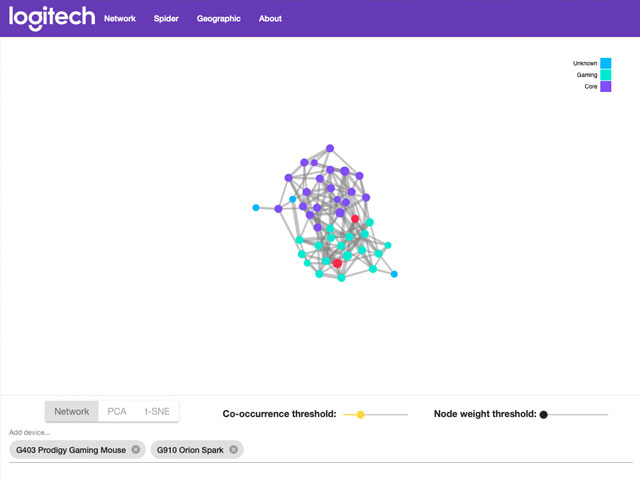Switch to the Network view toggle
This screenshot has width=640, height=480.
(x=71, y=411)
